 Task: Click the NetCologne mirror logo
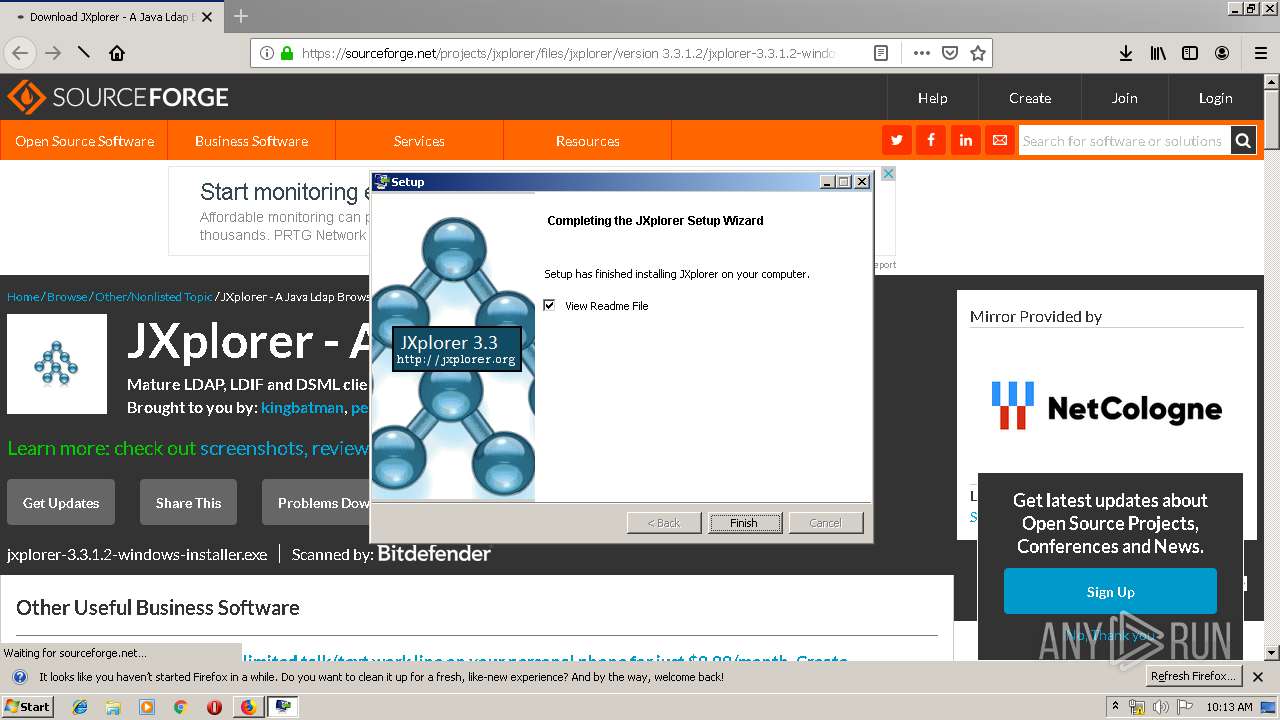click(x=1106, y=405)
